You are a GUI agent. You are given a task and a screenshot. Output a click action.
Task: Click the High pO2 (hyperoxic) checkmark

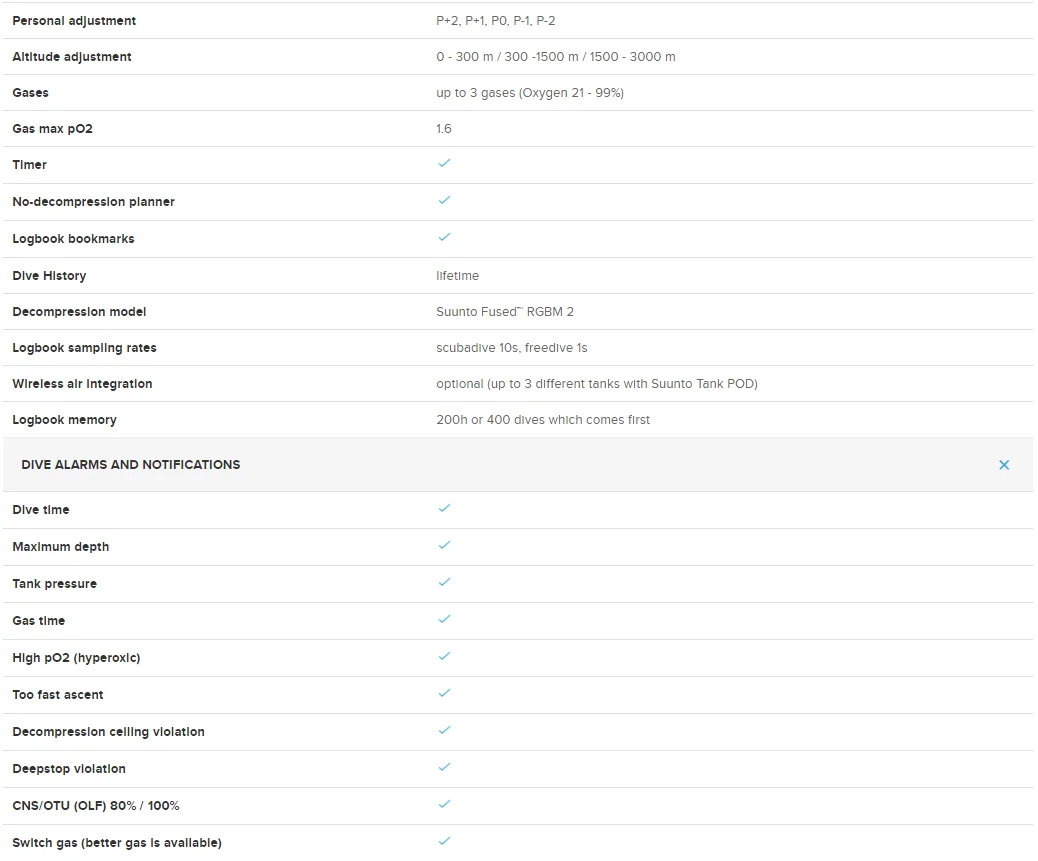click(x=444, y=656)
